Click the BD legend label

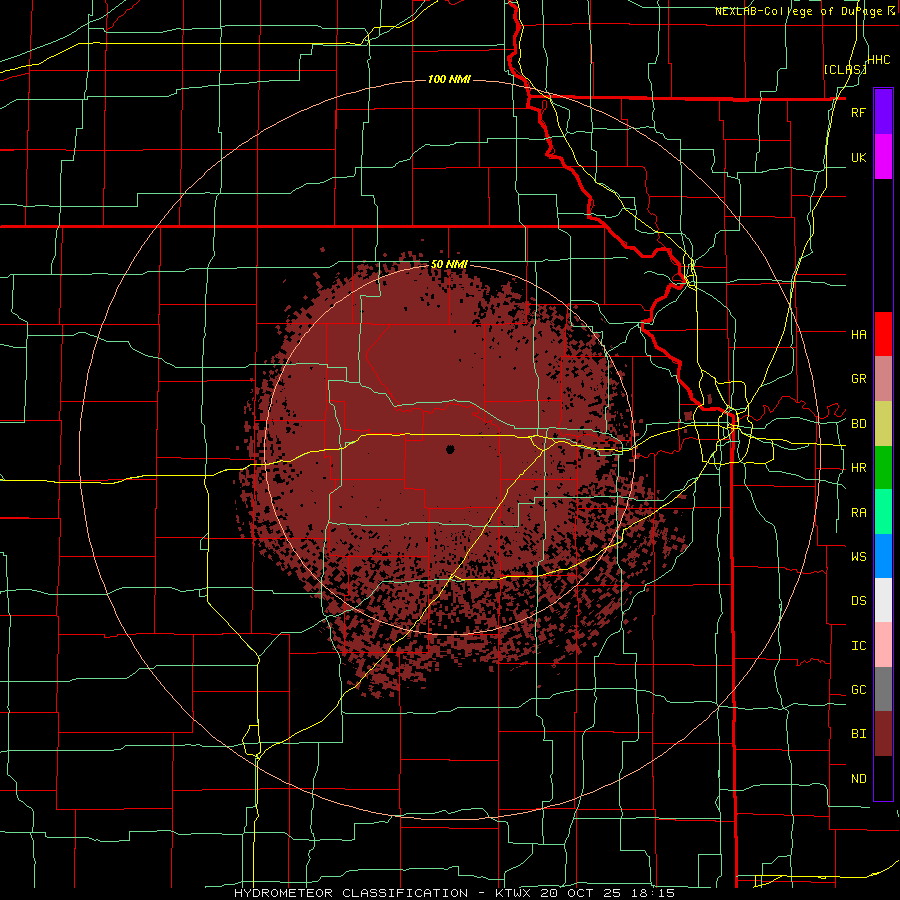coord(858,424)
